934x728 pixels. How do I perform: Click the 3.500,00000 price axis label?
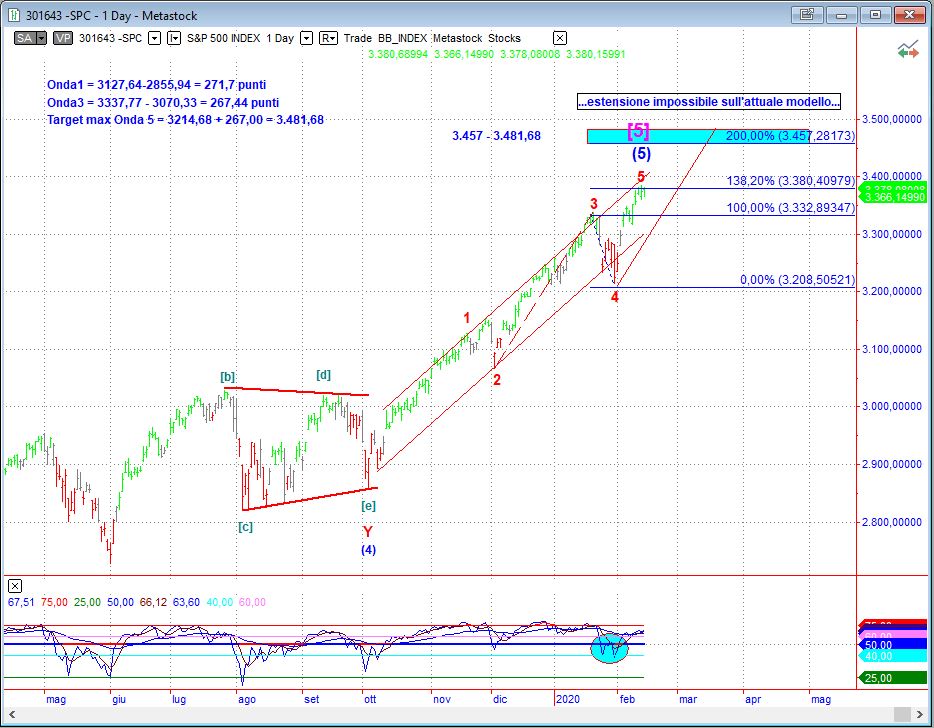click(x=892, y=120)
